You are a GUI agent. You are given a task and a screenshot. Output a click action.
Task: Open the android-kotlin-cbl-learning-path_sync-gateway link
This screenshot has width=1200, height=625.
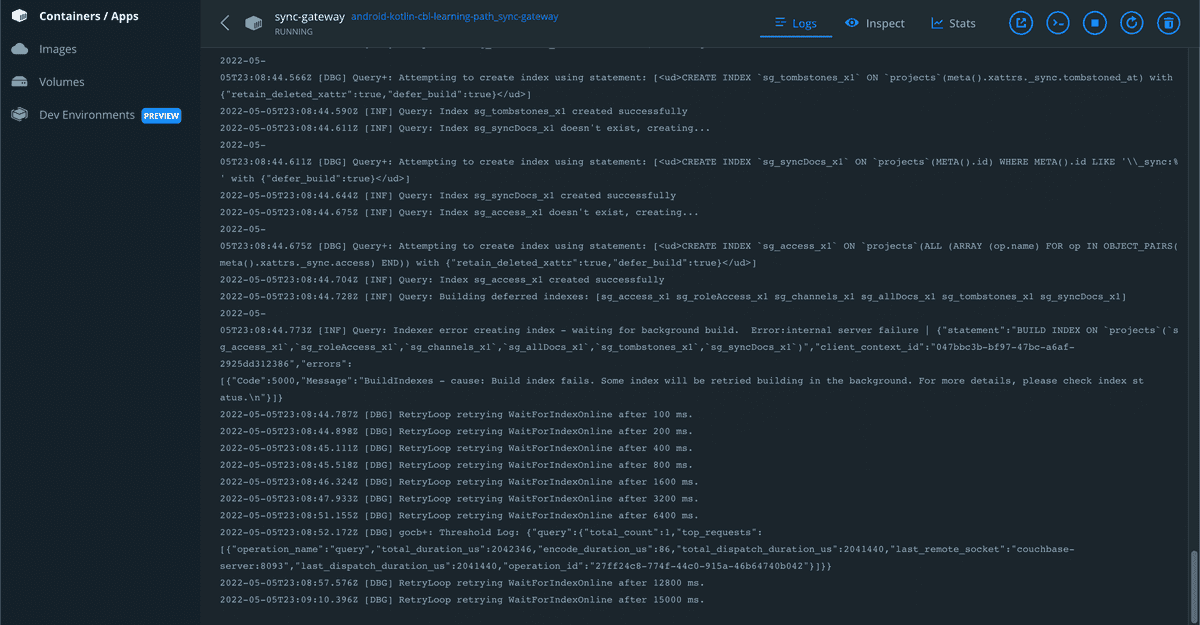point(454,16)
